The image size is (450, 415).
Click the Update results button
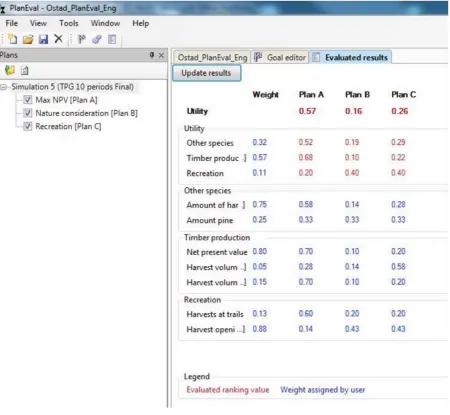coord(206,73)
